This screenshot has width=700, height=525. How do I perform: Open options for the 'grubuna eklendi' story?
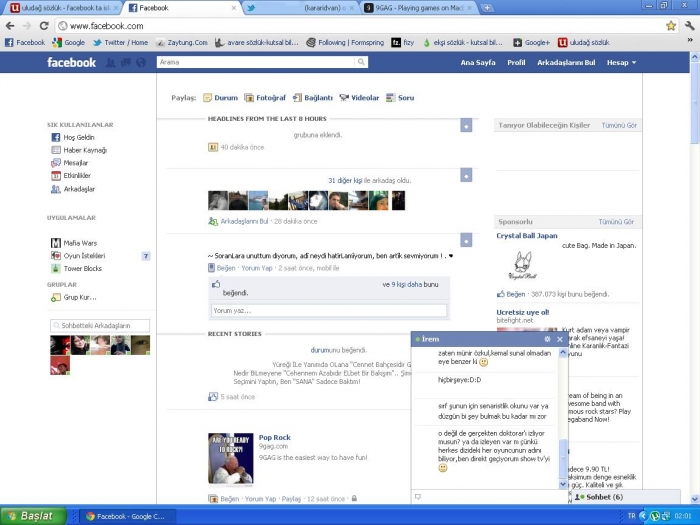[x=466, y=126]
